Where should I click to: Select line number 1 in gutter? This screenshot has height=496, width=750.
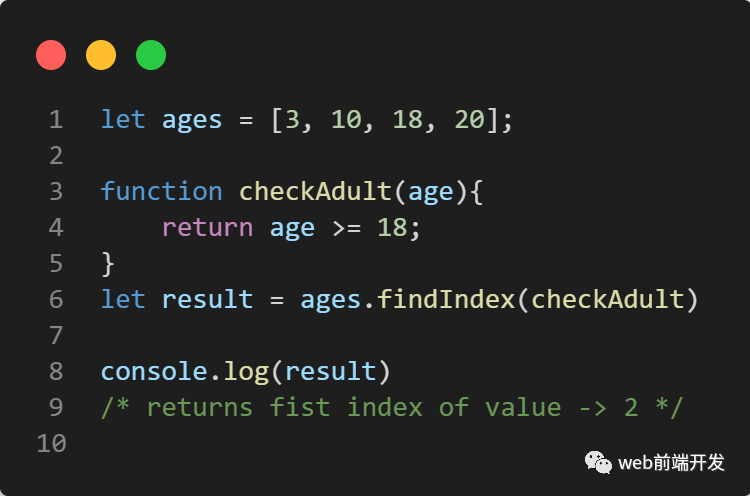click(55, 120)
